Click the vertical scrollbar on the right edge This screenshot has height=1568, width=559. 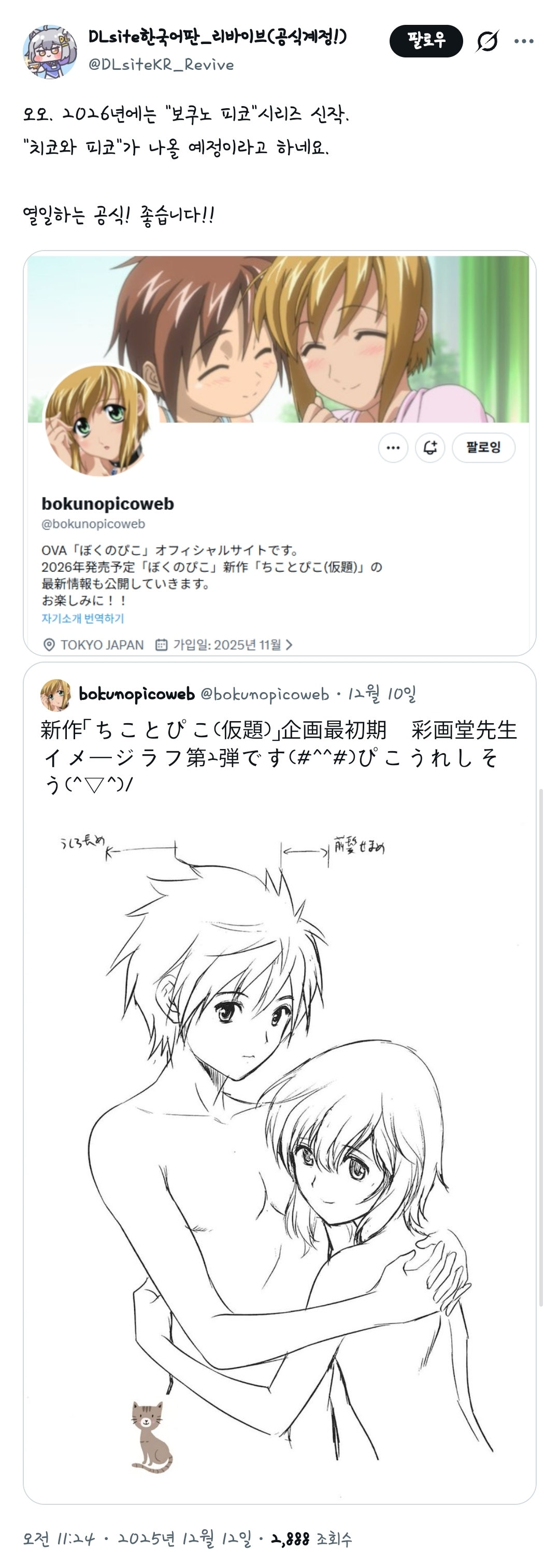tap(541, 1047)
